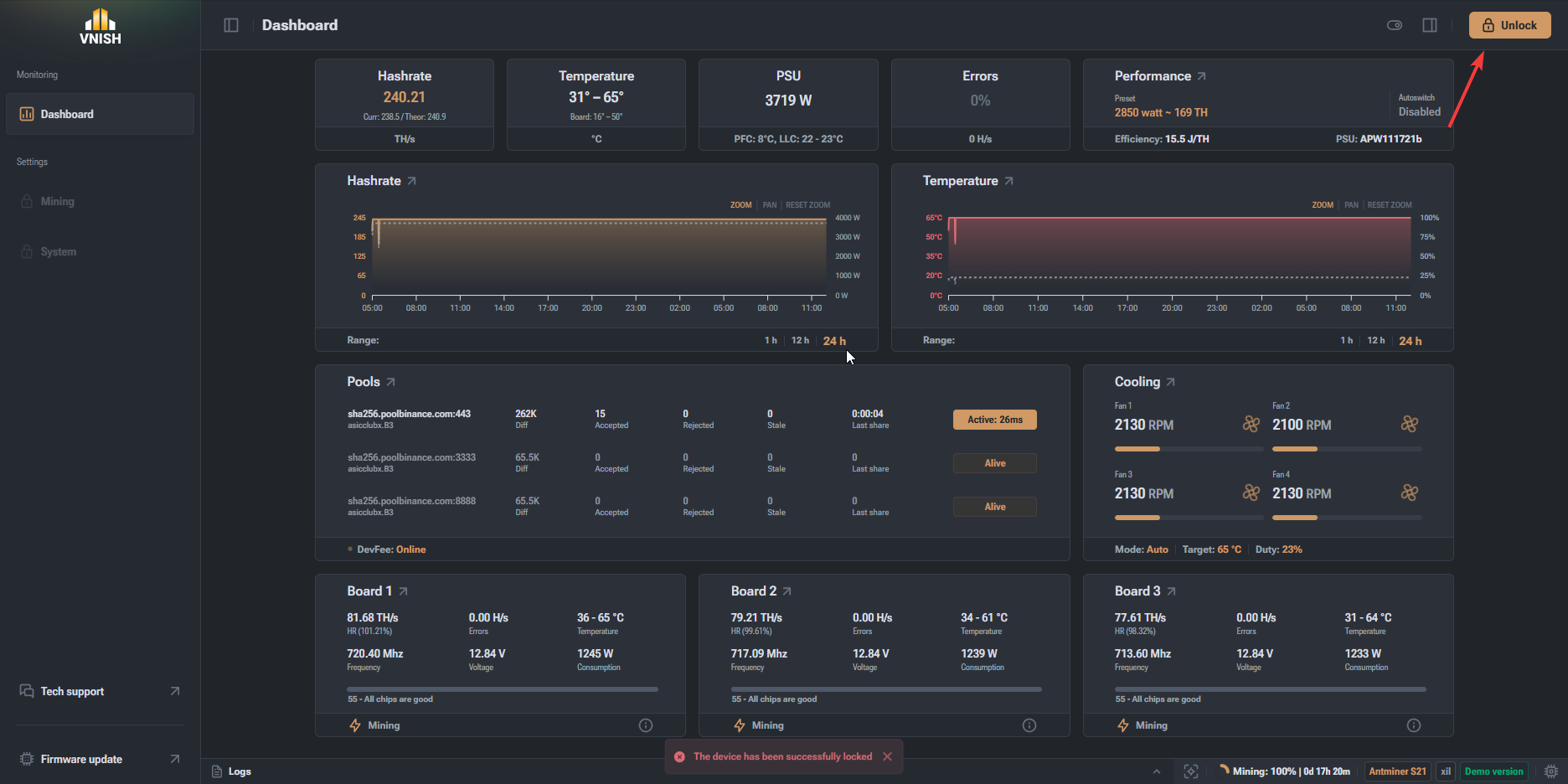Open Tech support link
This screenshot has width=1568, height=784.
pos(100,691)
